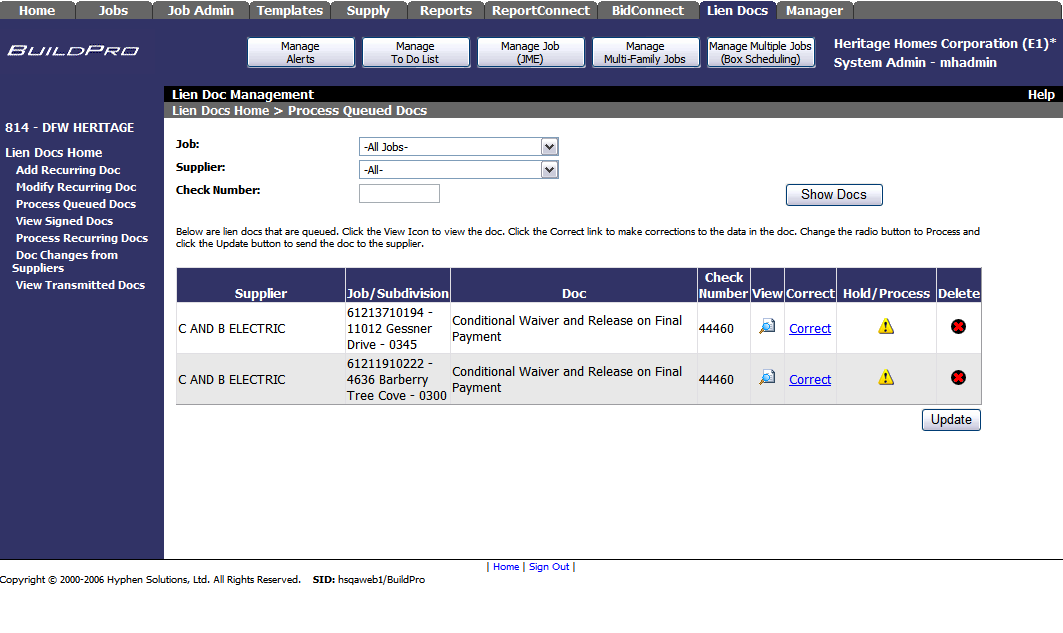Open the Manager tab
Image resolution: width=1063 pixels, height=633 pixels.
(x=814, y=10)
